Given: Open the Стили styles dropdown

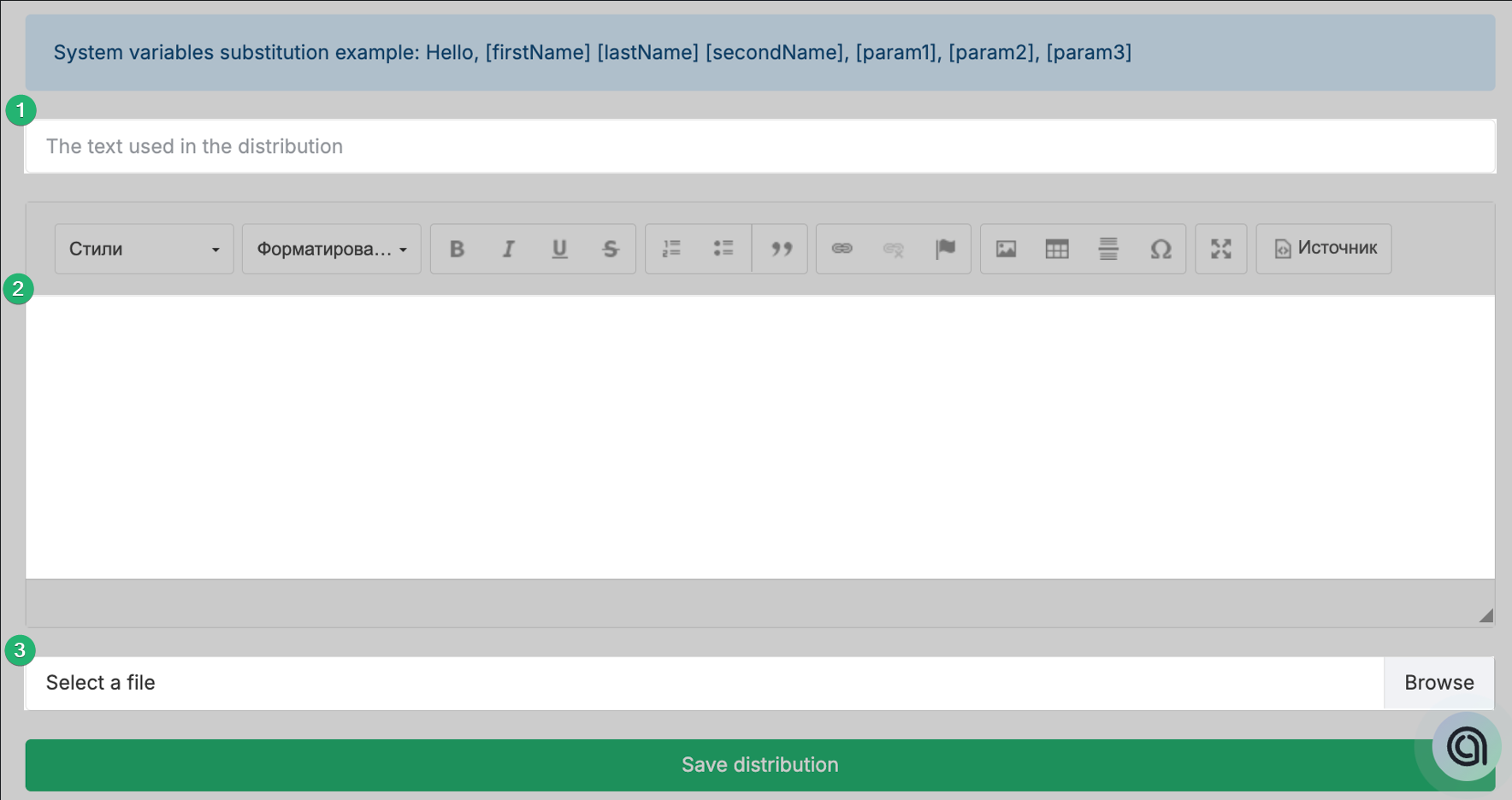Looking at the screenshot, I should [144, 249].
